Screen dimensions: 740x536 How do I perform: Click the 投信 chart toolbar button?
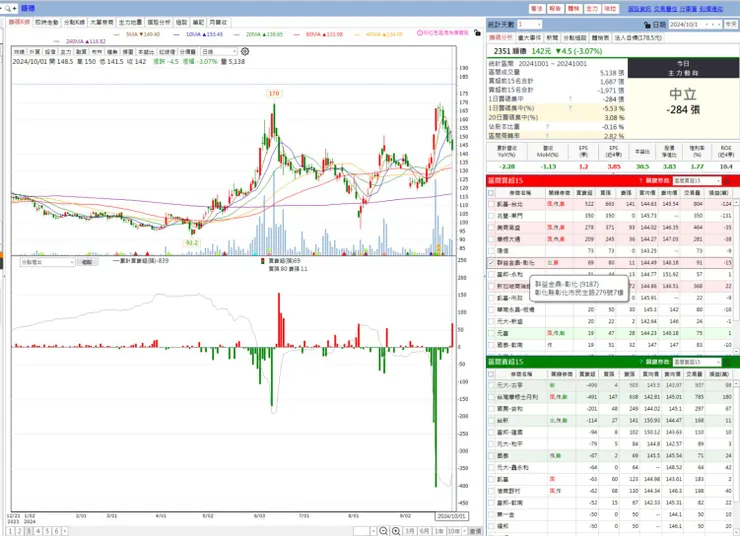(x=50, y=52)
